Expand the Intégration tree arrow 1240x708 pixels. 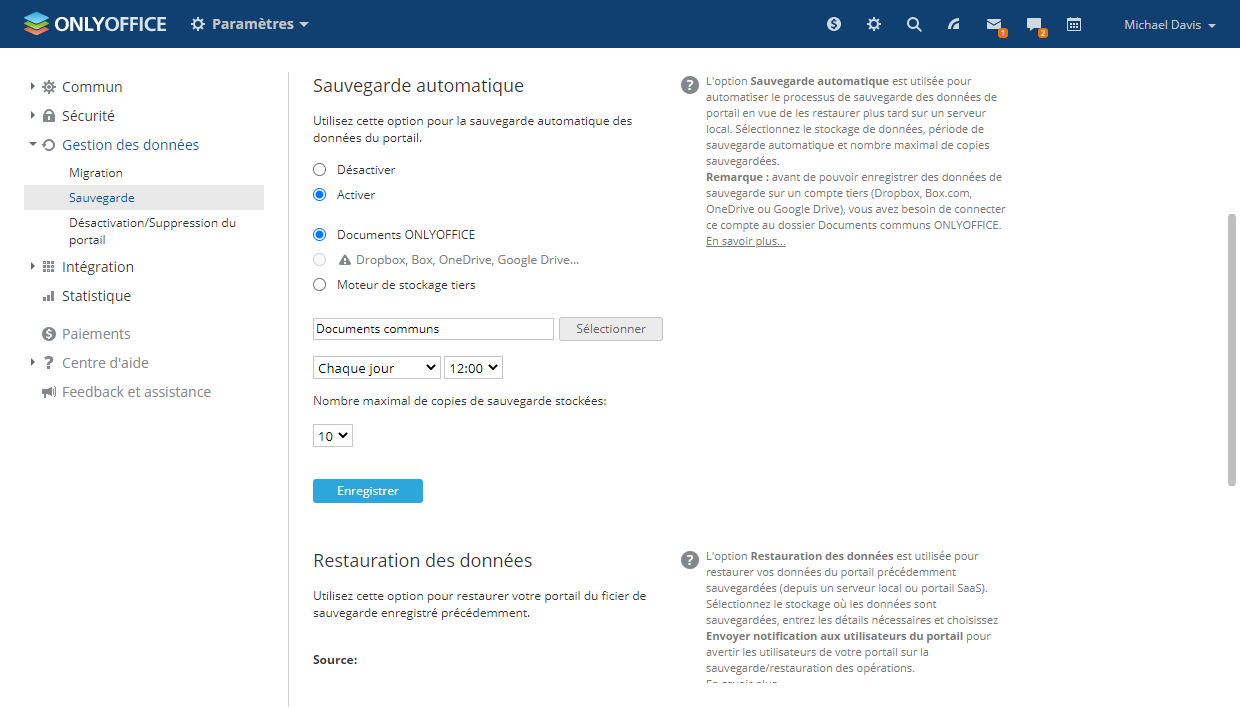(32, 267)
